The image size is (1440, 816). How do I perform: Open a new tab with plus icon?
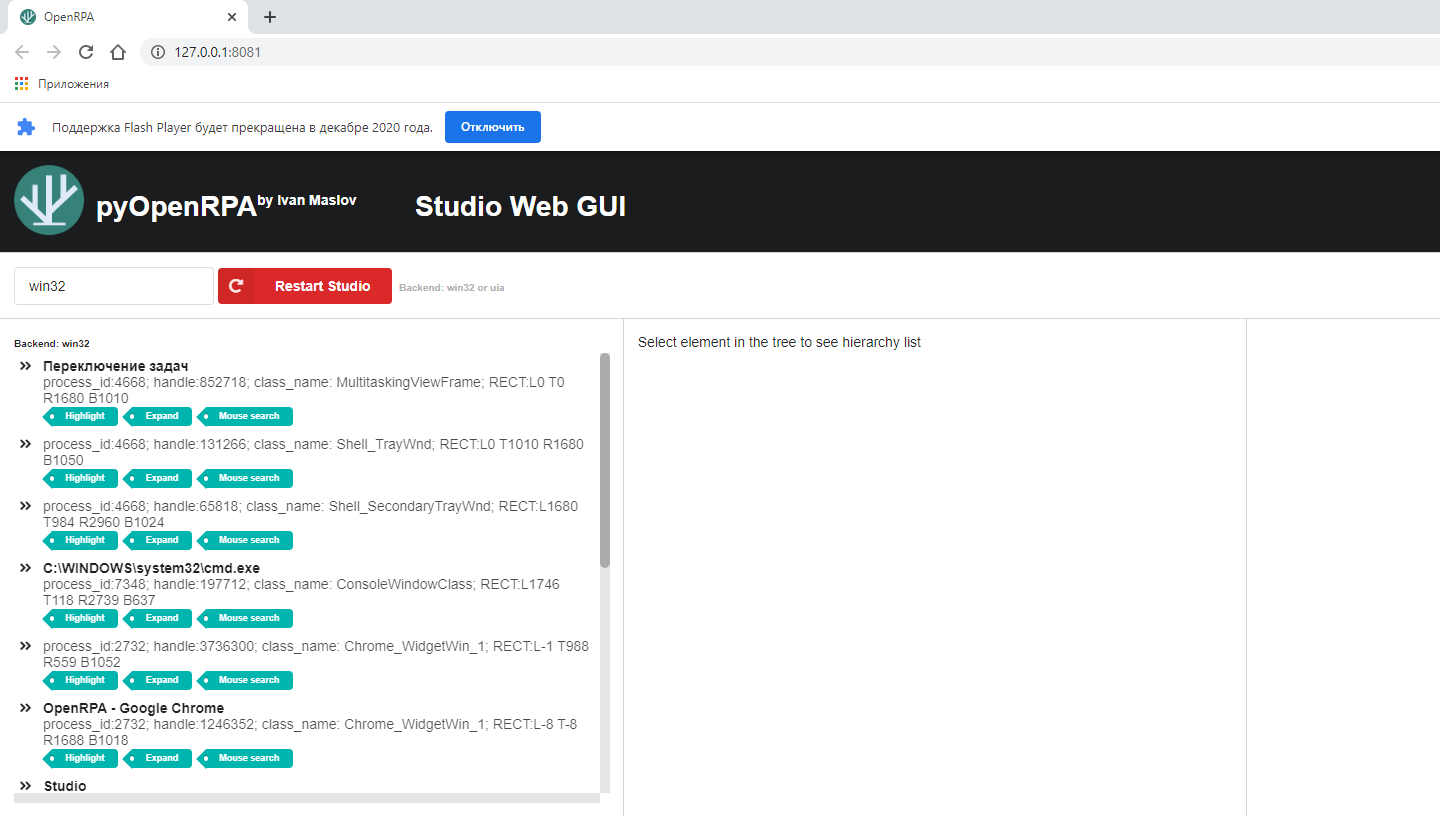click(269, 17)
